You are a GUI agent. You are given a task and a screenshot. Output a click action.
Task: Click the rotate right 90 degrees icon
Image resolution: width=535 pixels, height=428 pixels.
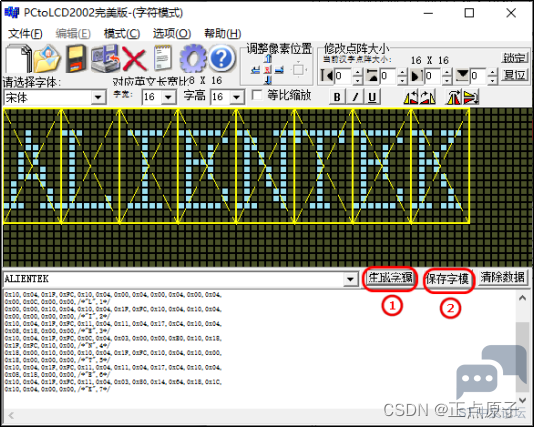pyautogui.click(x=428, y=97)
